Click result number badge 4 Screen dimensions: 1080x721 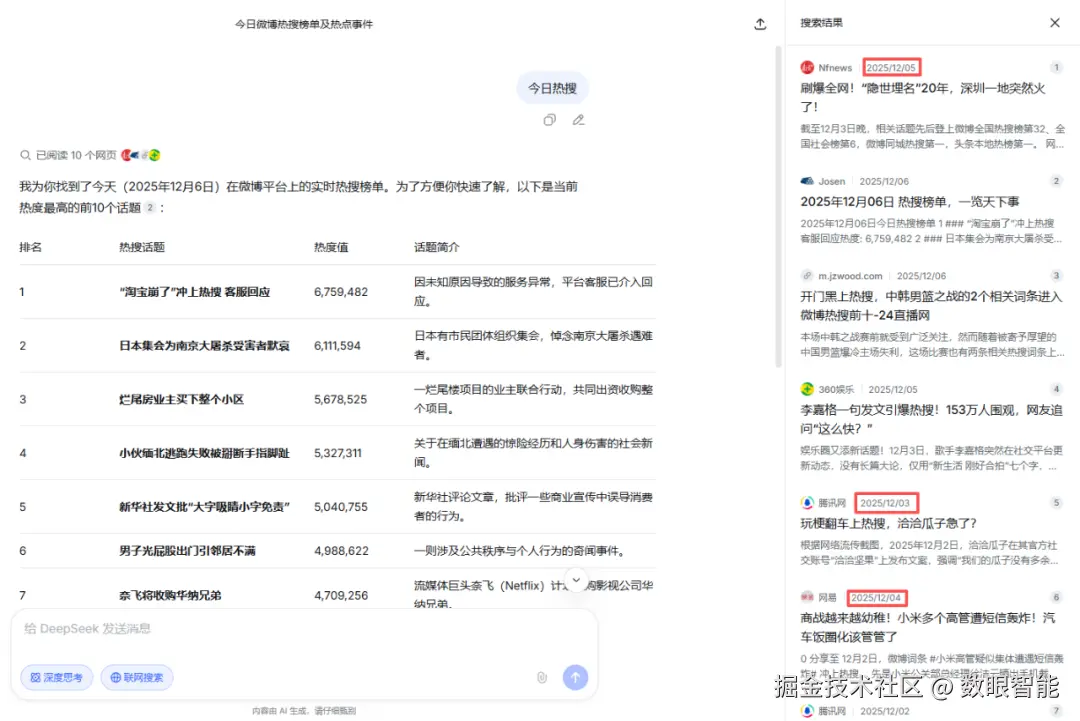[x=1056, y=389]
